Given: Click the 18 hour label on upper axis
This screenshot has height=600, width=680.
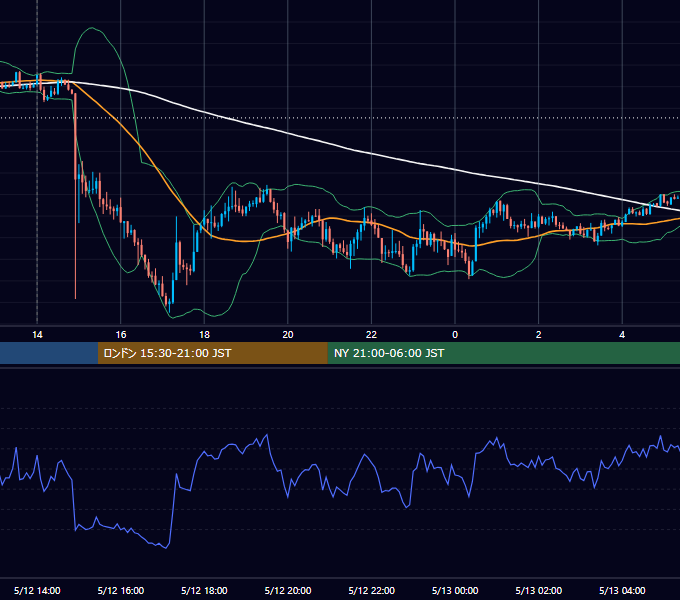Looking at the screenshot, I should point(204,335).
